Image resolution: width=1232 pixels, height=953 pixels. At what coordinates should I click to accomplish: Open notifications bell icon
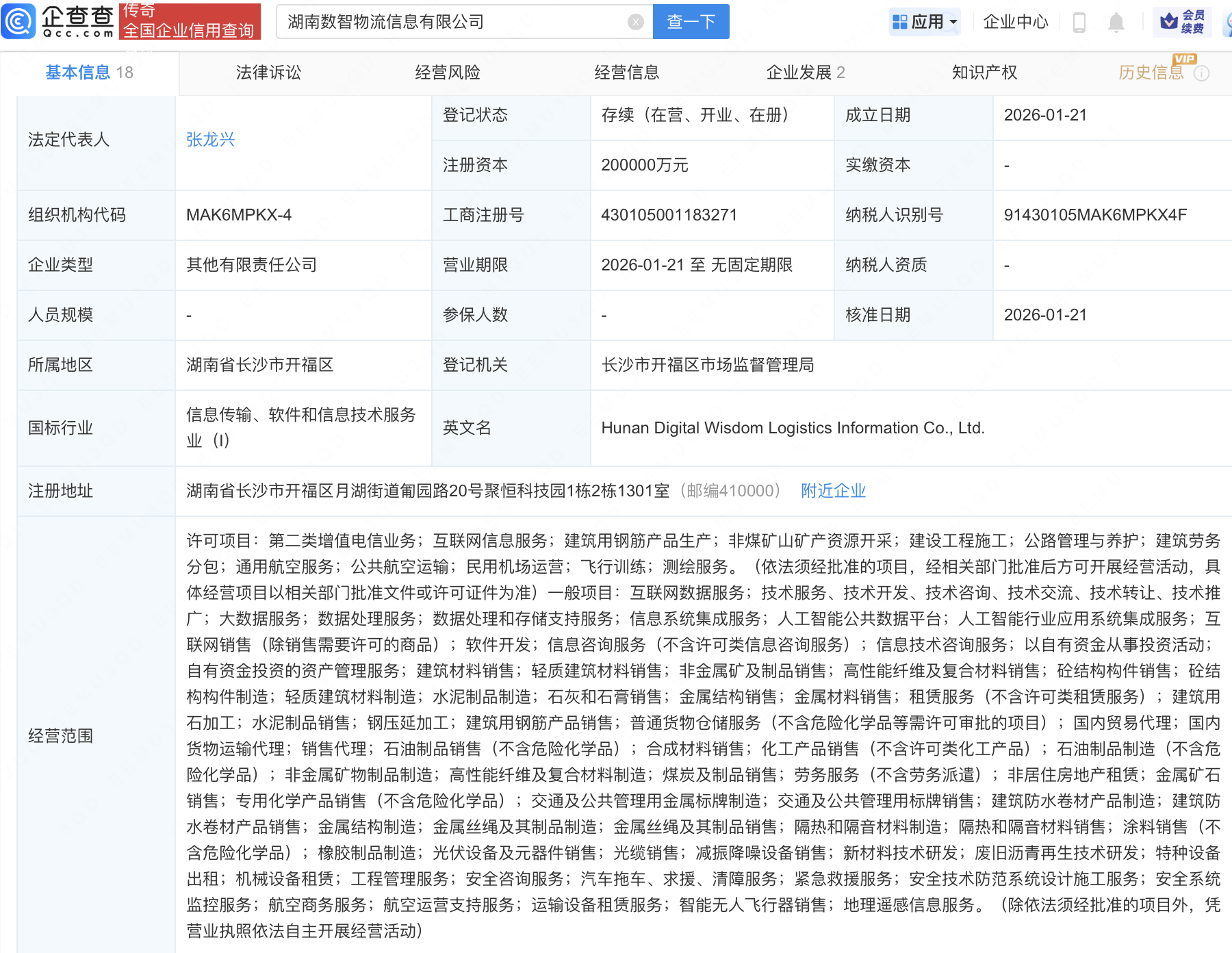(1116, 22)
